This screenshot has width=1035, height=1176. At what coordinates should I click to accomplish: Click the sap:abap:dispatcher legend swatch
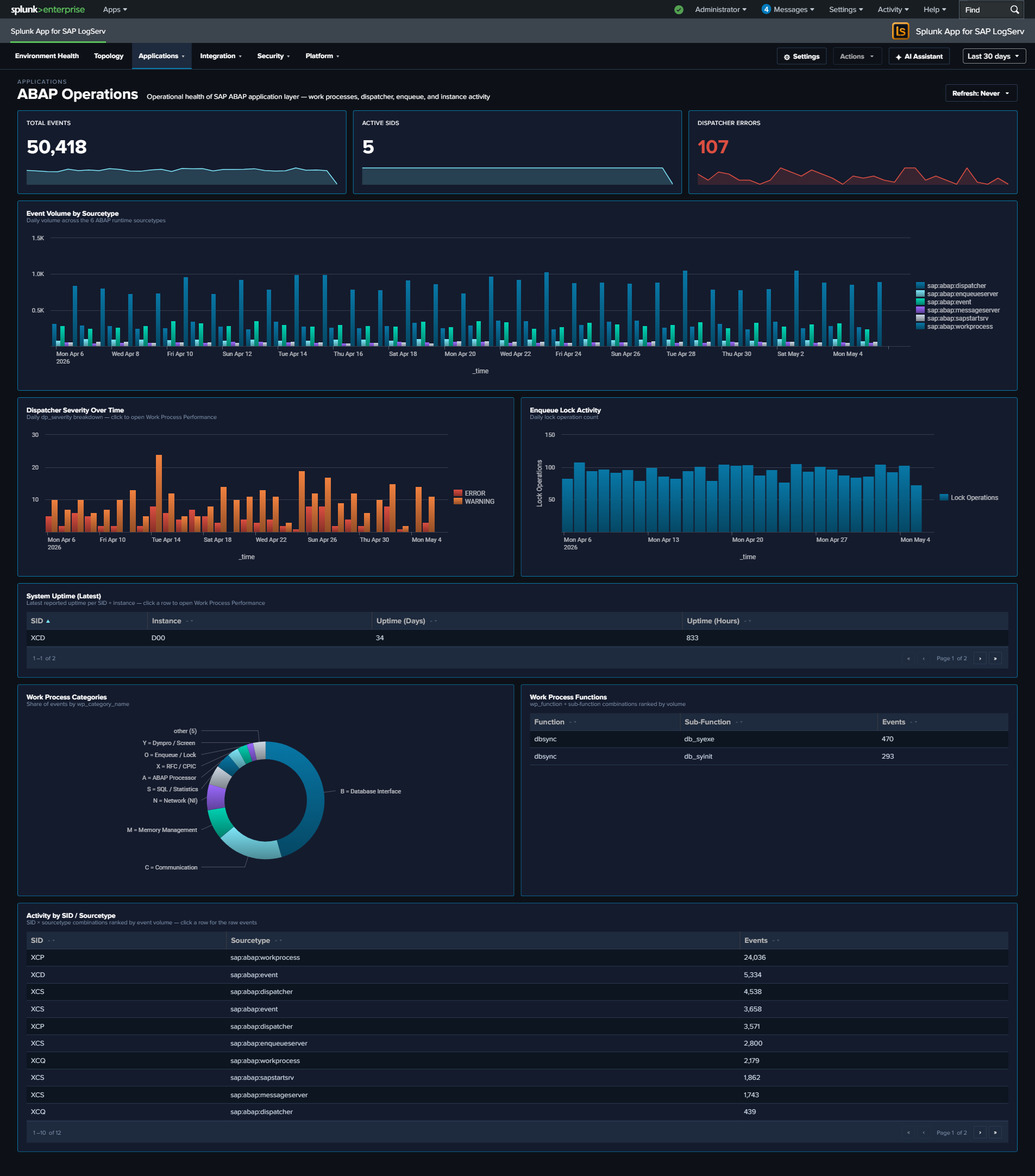click(x=920, y=285)
